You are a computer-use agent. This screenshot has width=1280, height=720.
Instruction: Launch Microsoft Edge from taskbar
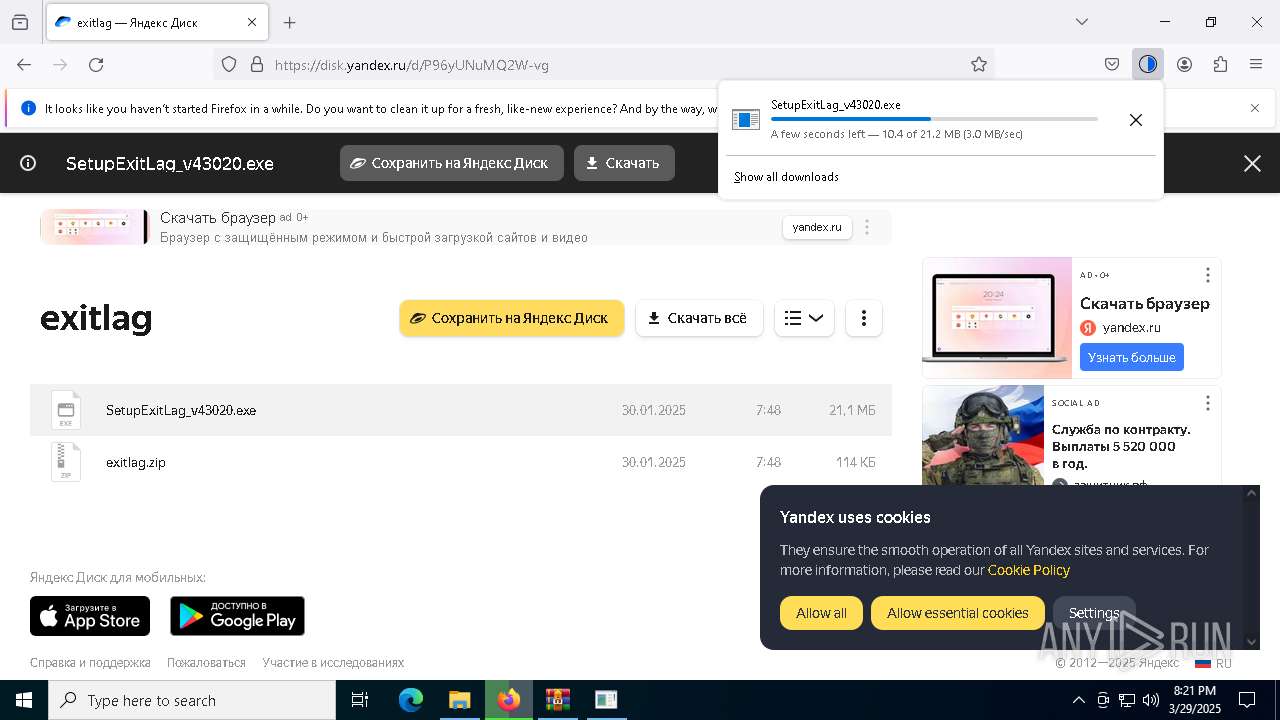point(411,700)
